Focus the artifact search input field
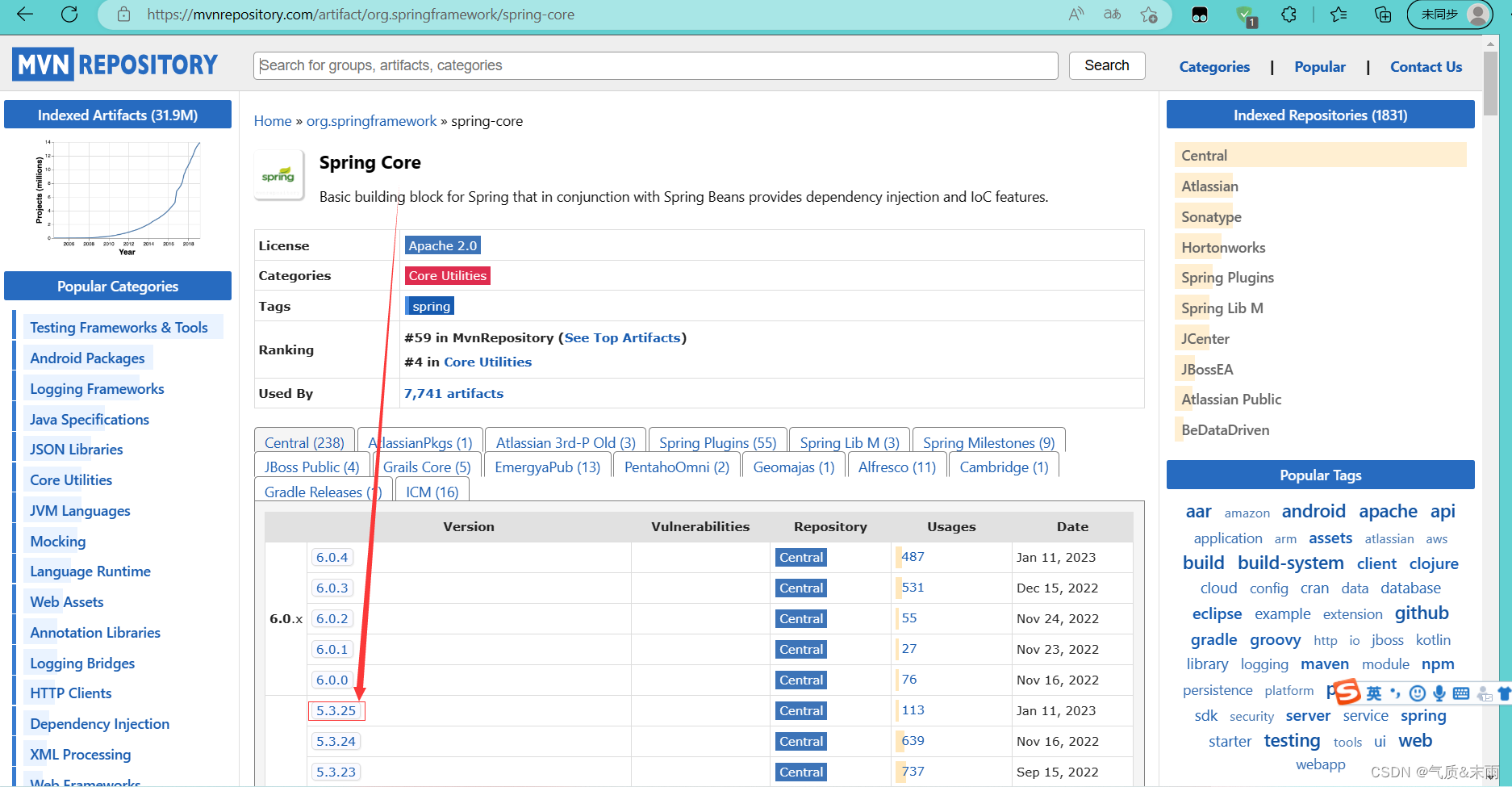The image size is (1512, 787). point(655,65)
